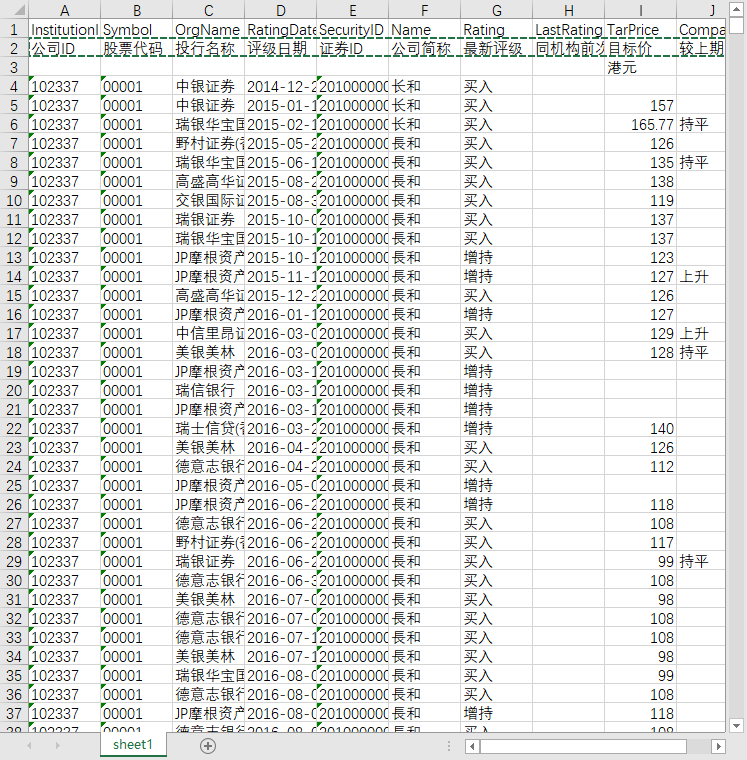Click the add new sheet plus icon
The image size is (747, 760).
208,745
